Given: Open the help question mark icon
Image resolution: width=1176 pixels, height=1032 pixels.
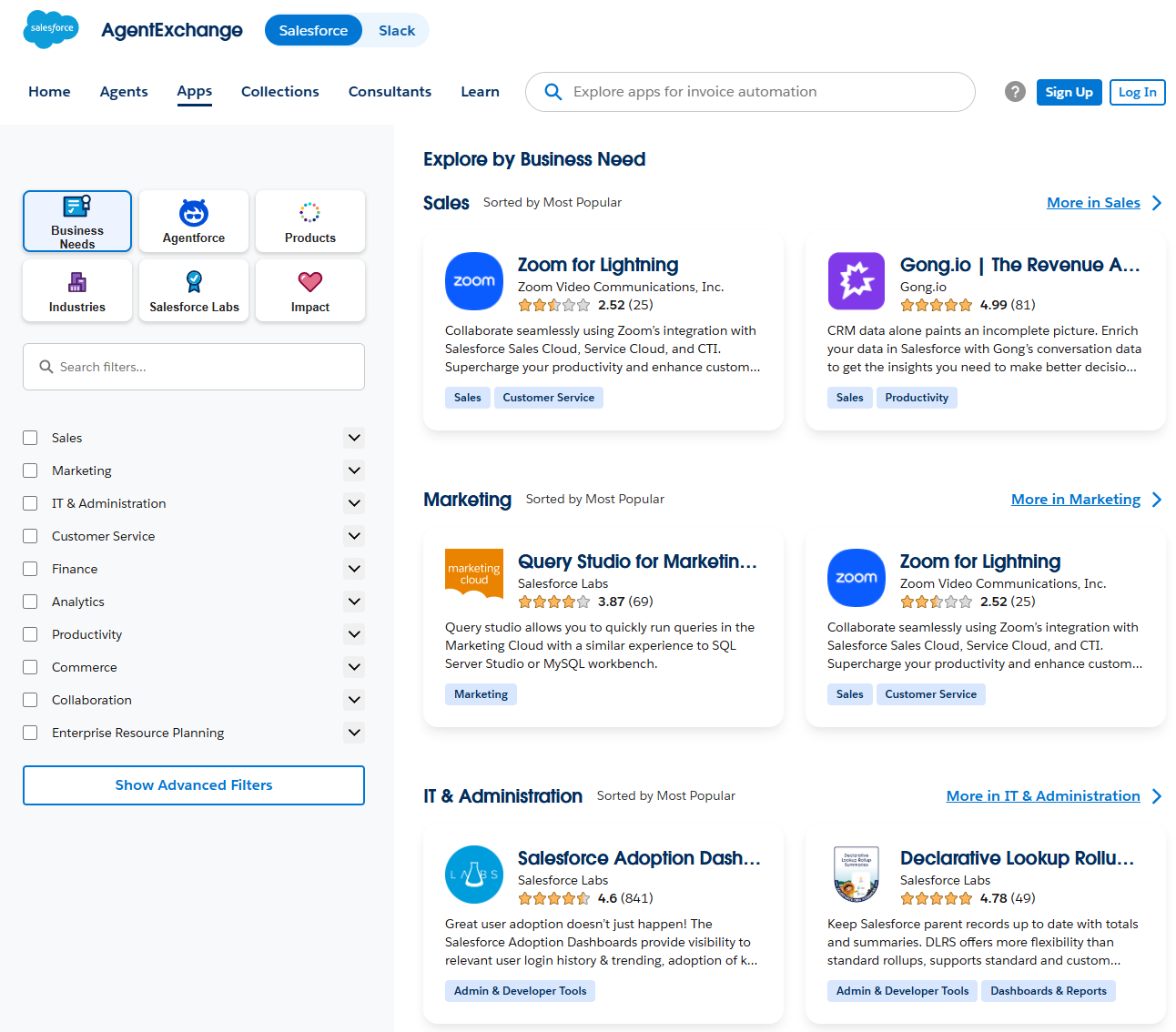Looking at the screenshot, I should 1015,92.
